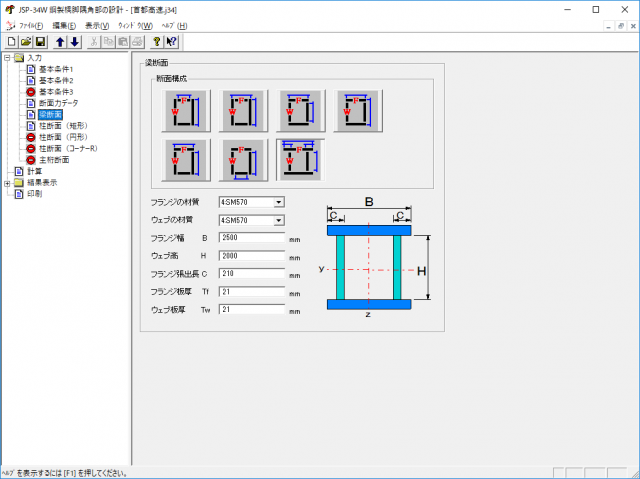
Task: Open the 表示(V) menu
Action: point(97,25)
